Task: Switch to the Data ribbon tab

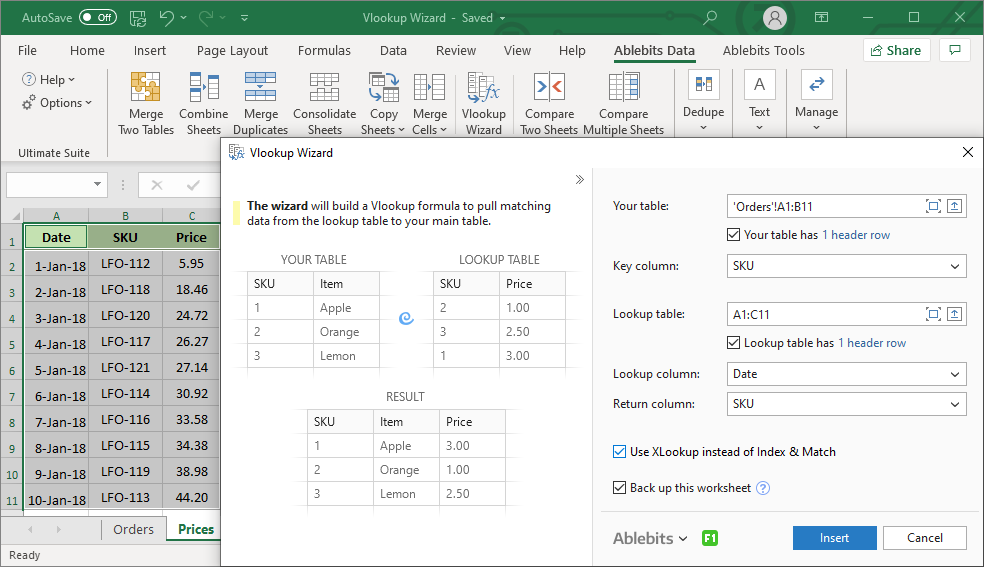Action: (x=393, y=50)
